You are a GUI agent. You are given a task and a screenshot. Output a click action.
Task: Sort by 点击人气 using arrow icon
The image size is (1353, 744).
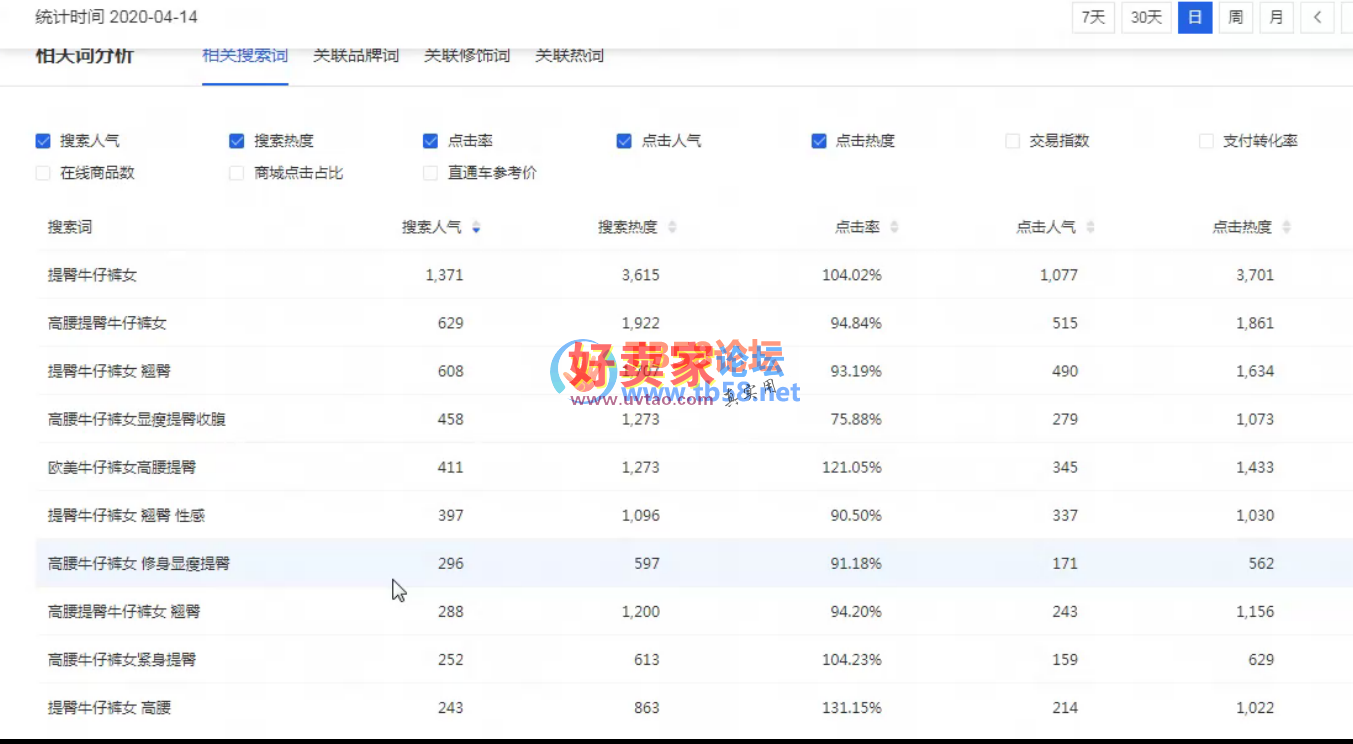pos(1090,228)
